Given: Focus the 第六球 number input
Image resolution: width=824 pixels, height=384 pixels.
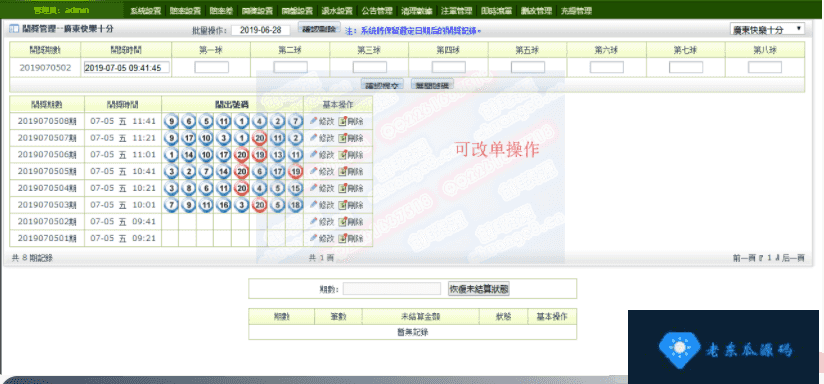Looking at the screenshot, I should point(607,67).
